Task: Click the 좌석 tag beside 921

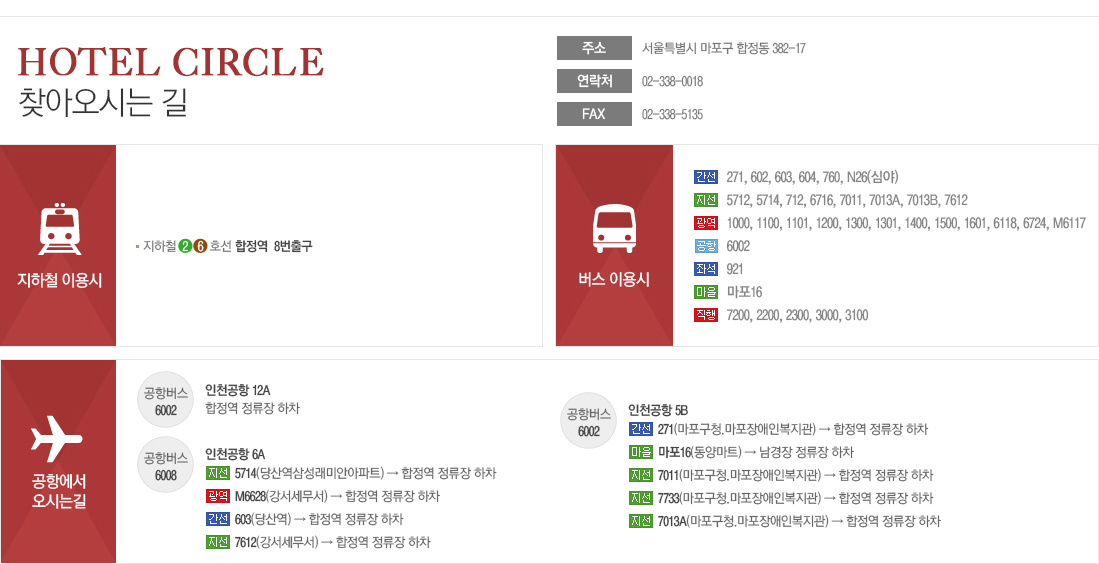Action: (706, 269)
